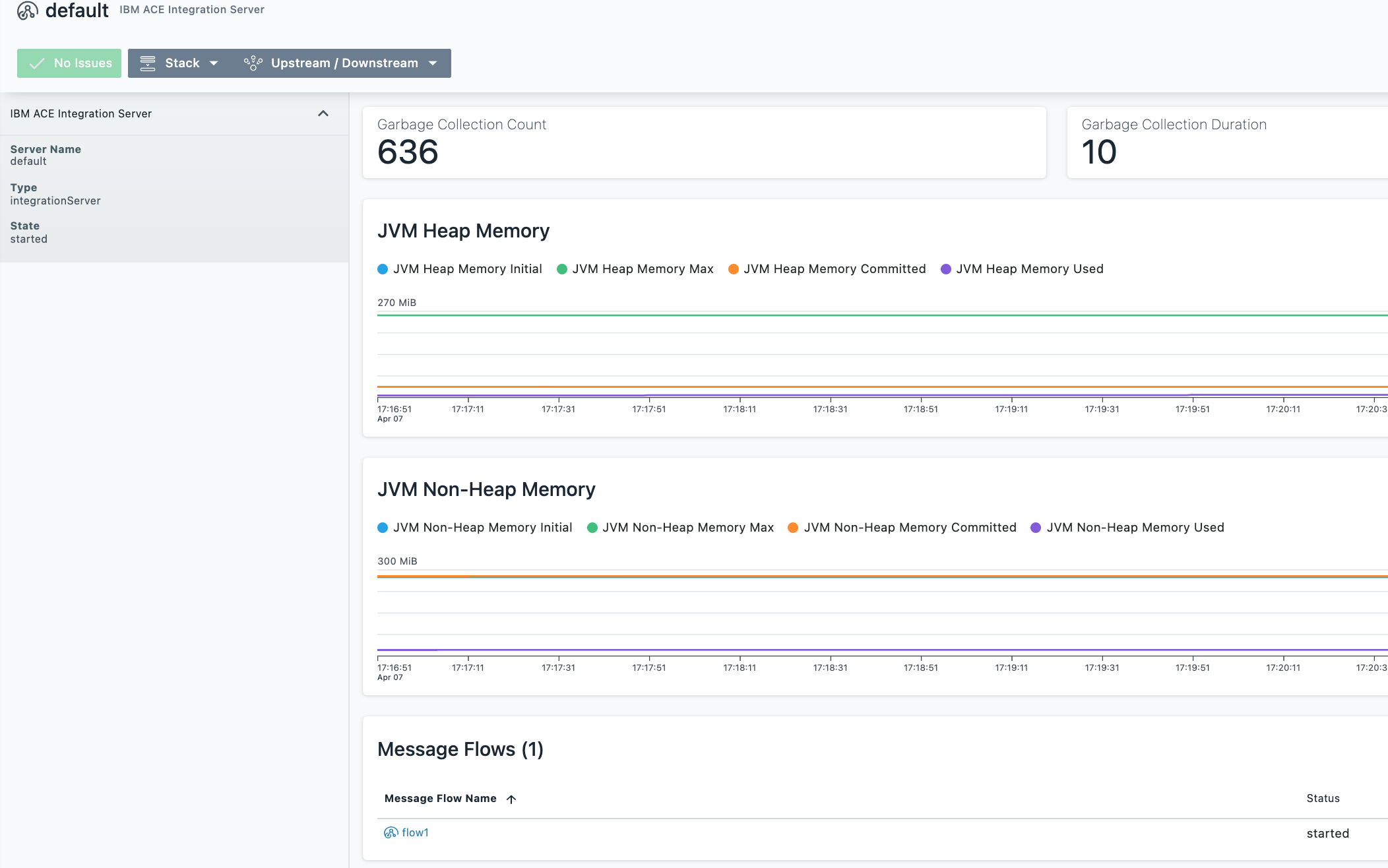This screenshot has height=868, width=1388.
Task: Open the Stack dropdown menu
Action: point(179,63)
